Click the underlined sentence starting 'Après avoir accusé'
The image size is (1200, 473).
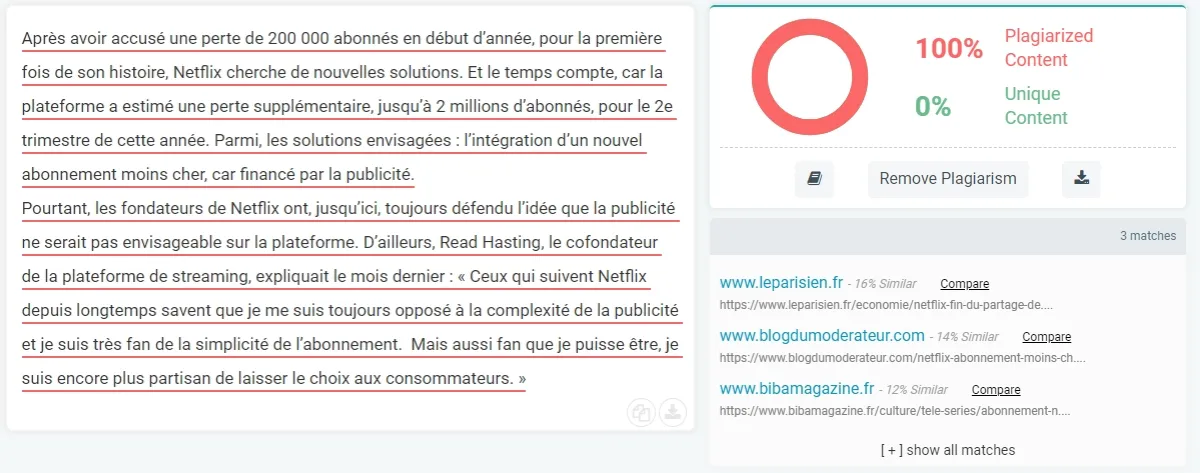[x=348, y=106]
